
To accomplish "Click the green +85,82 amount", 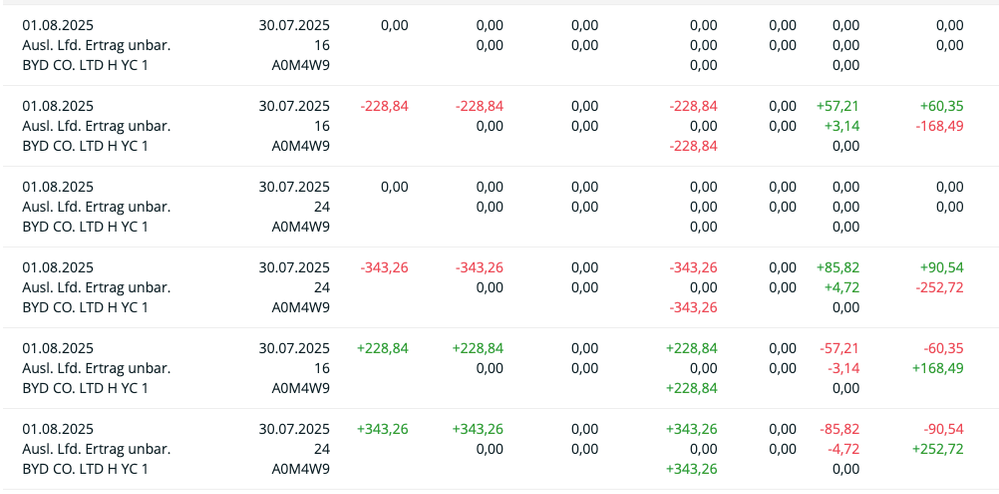I will pyautogui.click(x=838, y=267).
